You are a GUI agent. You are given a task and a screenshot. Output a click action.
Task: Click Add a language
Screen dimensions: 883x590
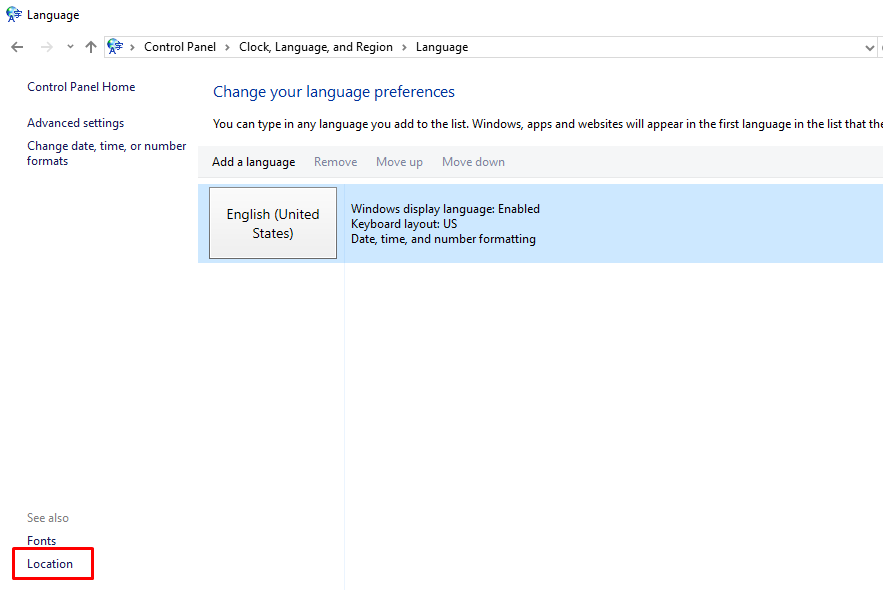[253, 162]
